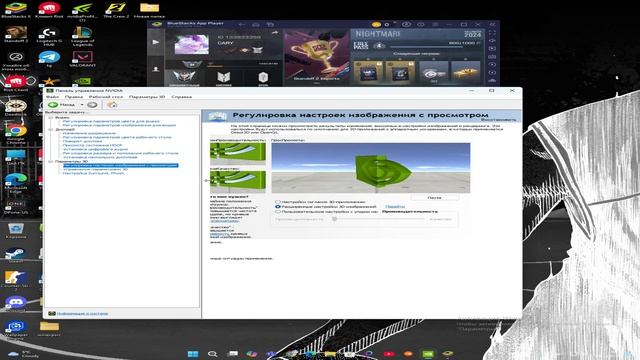The image size is (640, 360).
Task: Collapse the Display tree group
Action: [x=51, y=129]
